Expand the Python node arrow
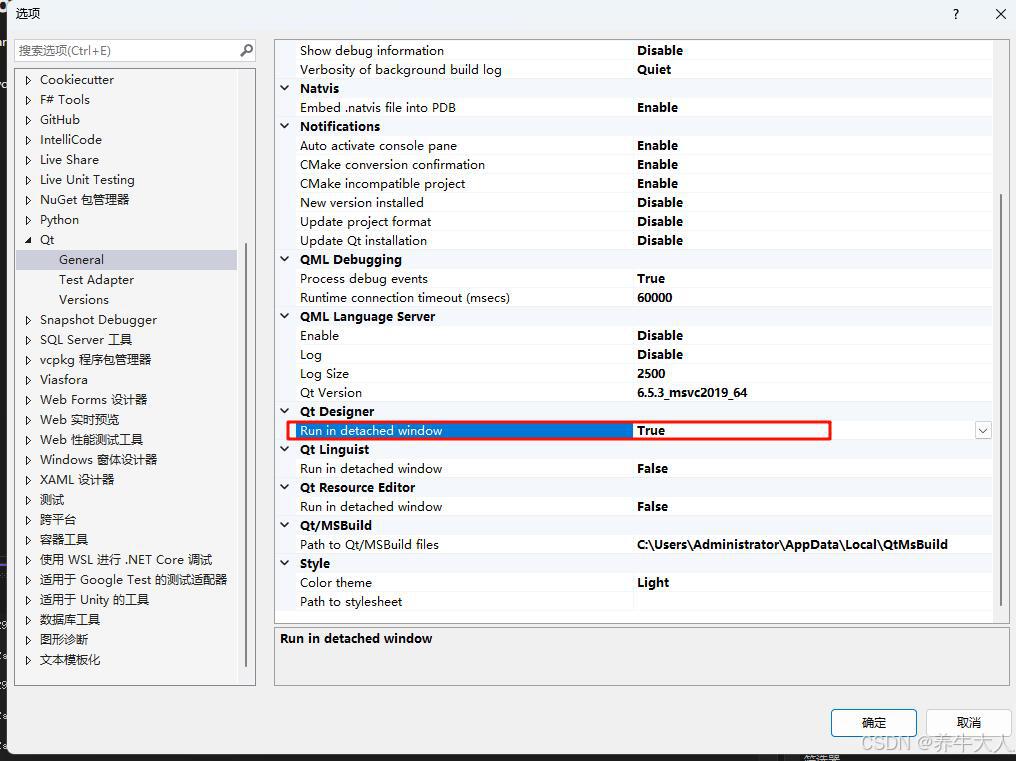The height and width of the screenshot is (761, 1016). coord(28,220)
